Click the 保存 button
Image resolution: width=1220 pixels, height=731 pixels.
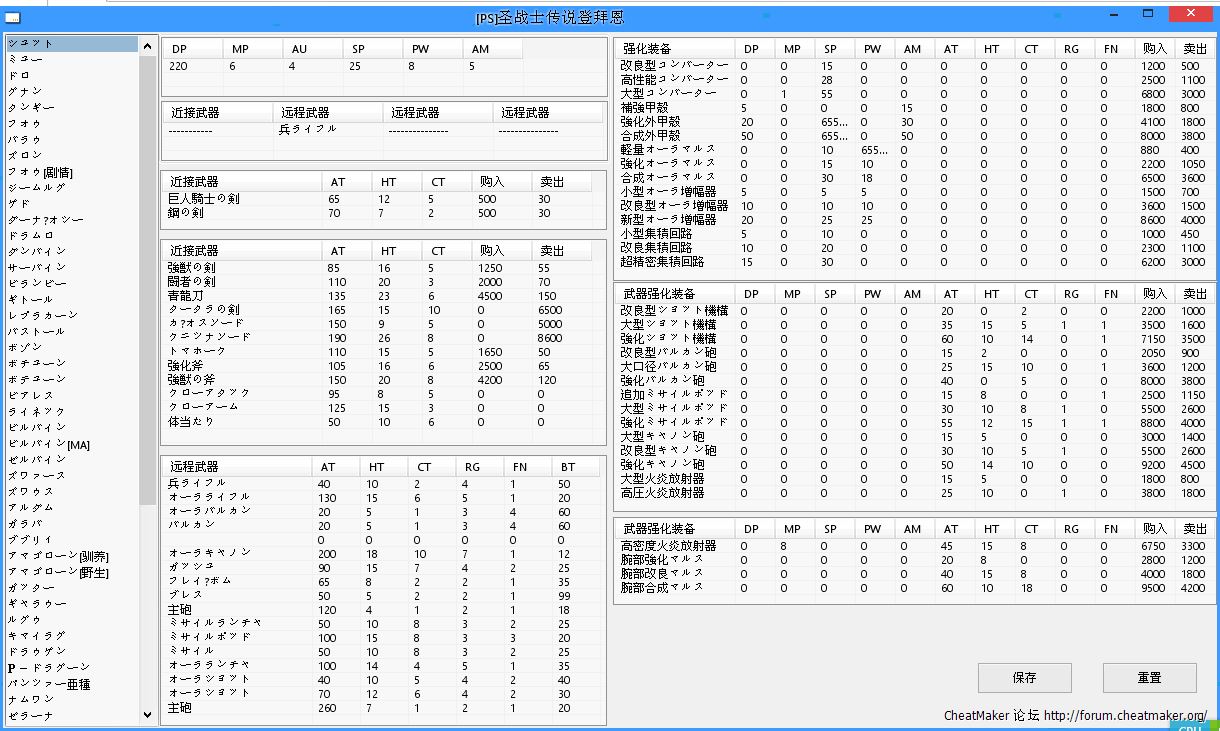tap(1024, 677)
